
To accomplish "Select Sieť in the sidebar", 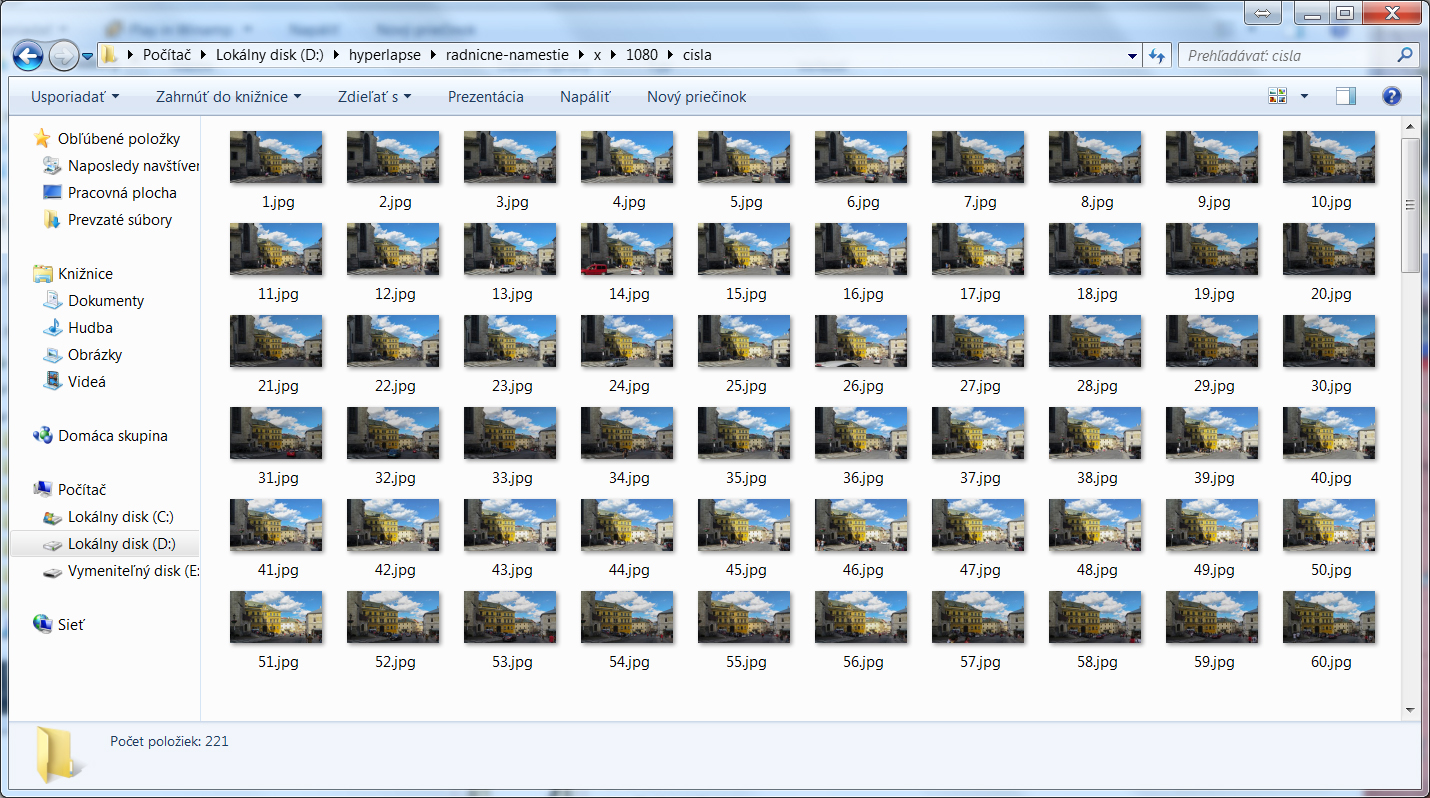I will (x=59, y=625).
